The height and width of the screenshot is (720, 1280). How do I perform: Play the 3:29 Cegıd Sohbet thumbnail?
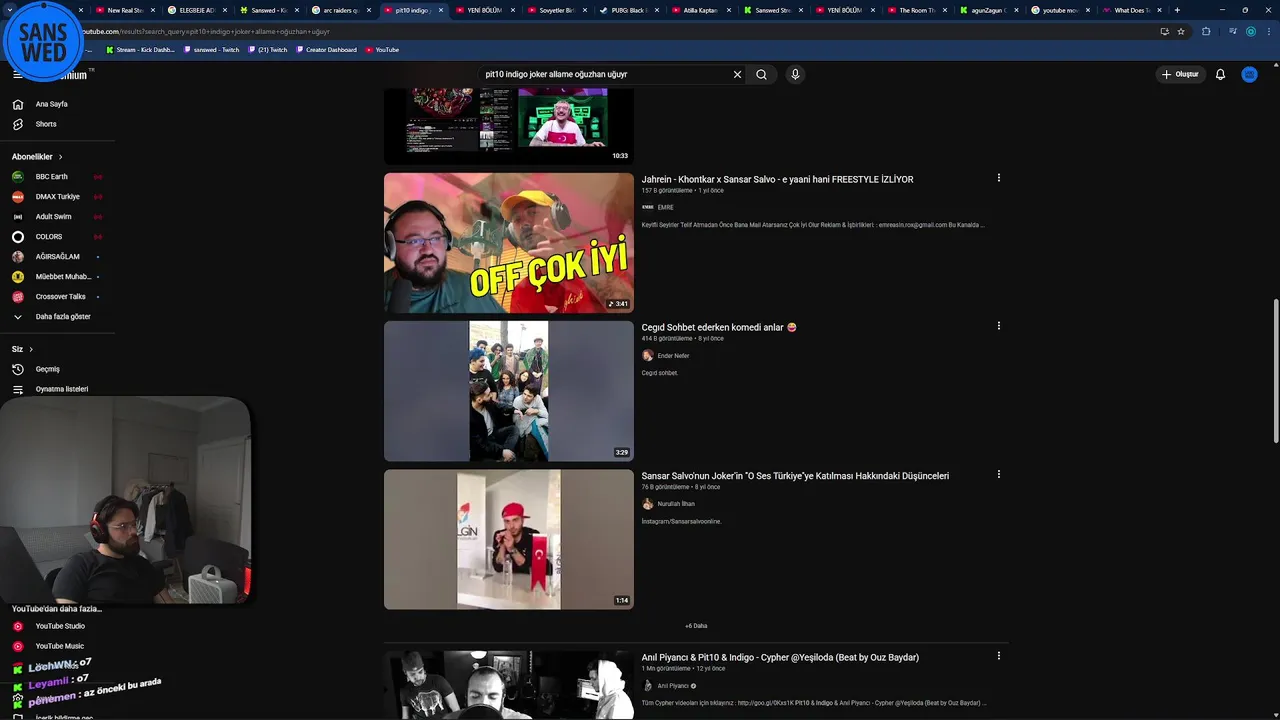click(509, 391)
